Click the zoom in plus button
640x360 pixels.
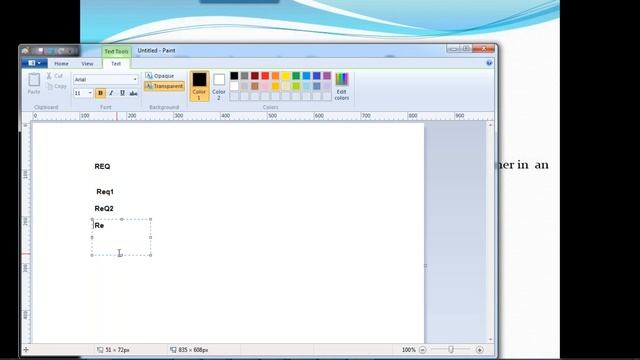[x=480, y=350]
